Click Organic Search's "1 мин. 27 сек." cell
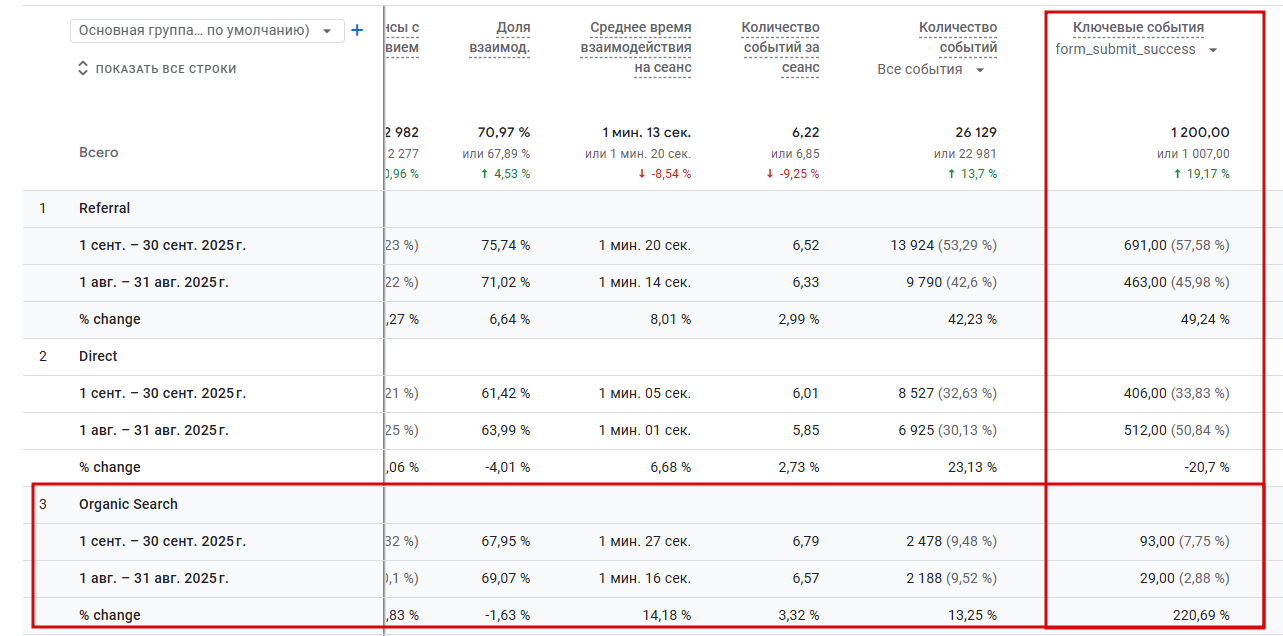 pos(644,542)
